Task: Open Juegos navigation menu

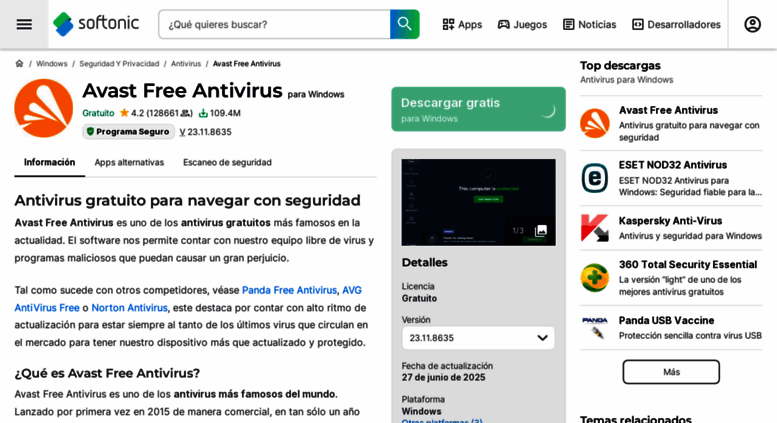Action: click(522, 24)
